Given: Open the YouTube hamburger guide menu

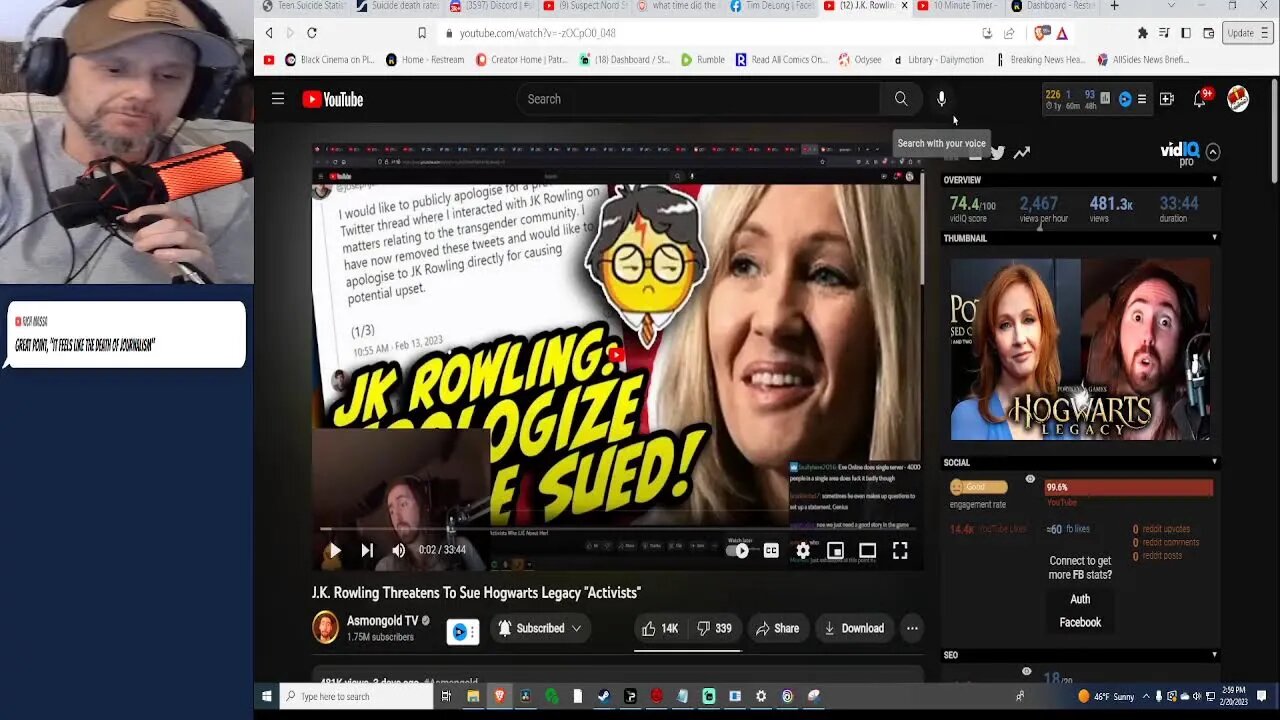Looking at the screenshot, I should coord(278,99).
